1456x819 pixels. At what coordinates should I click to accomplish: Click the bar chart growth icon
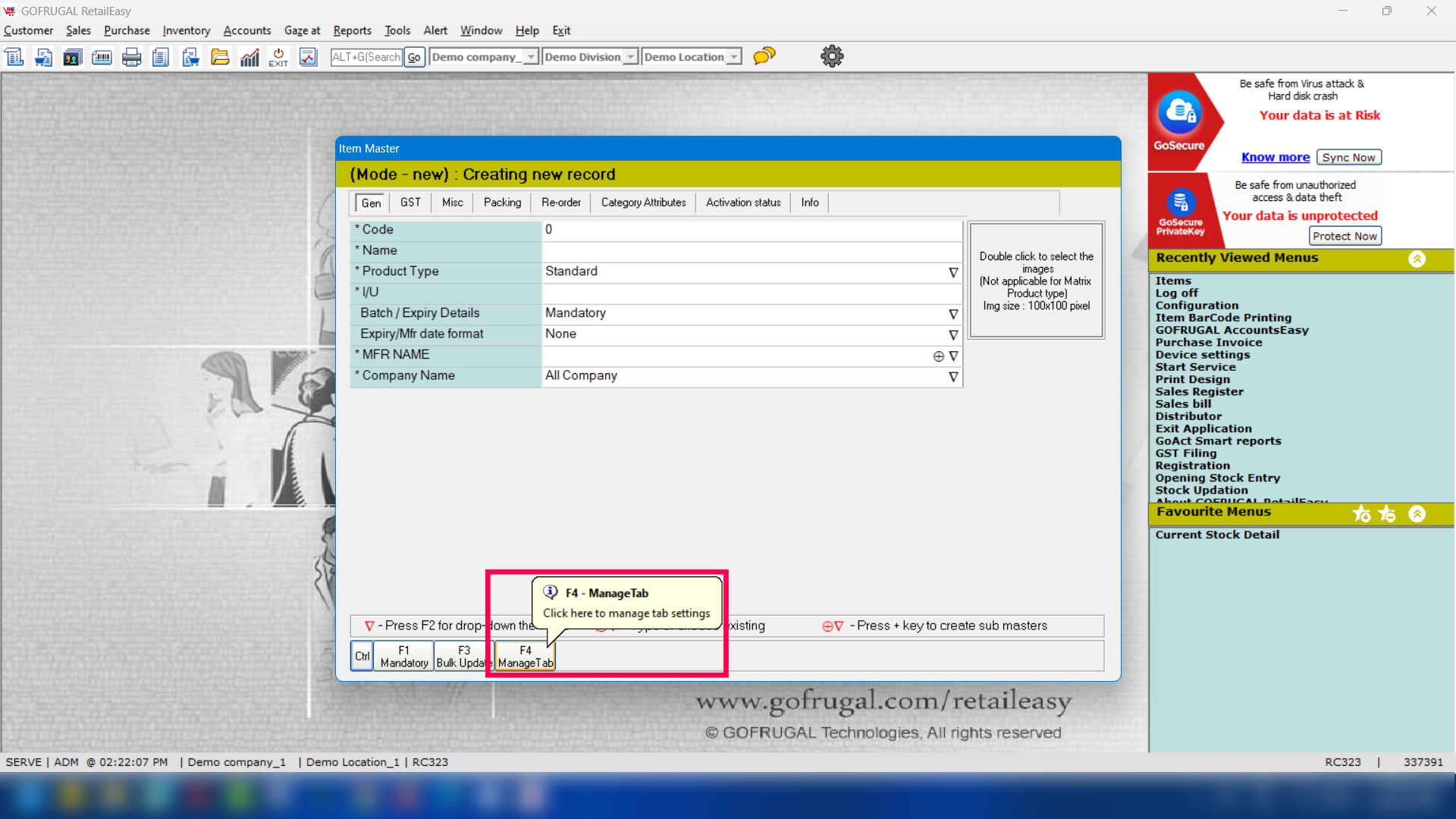tap(249, 57)
